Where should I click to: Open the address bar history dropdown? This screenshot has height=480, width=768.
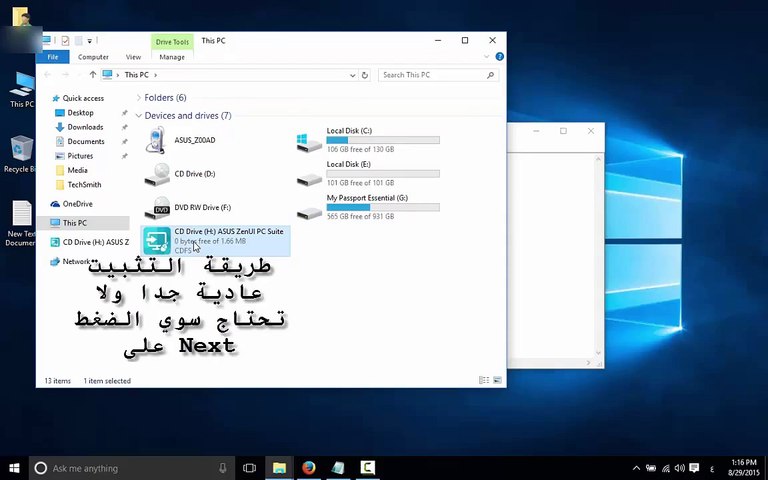click(x=352, y=75)
